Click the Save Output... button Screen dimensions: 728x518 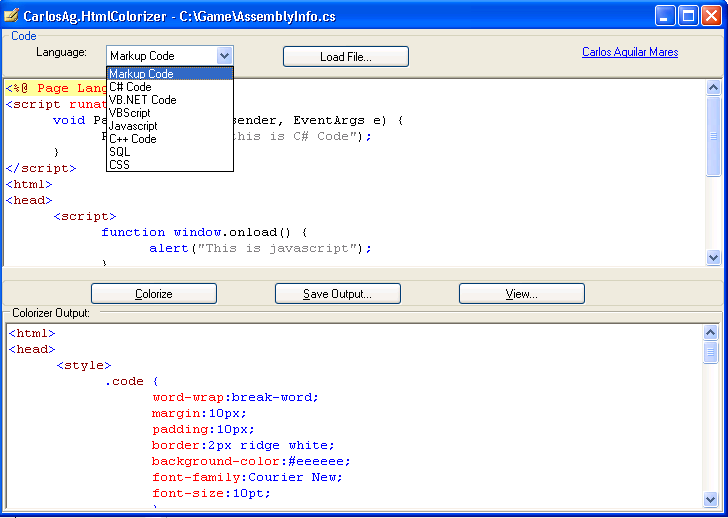(338, 294)
